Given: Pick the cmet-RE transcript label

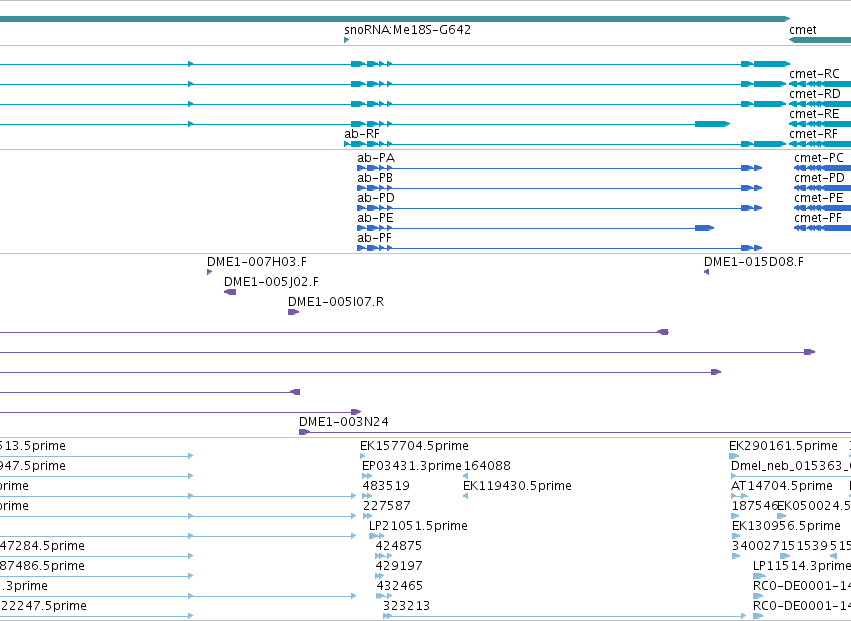Looking at the screenshot, I should [814, 114].
